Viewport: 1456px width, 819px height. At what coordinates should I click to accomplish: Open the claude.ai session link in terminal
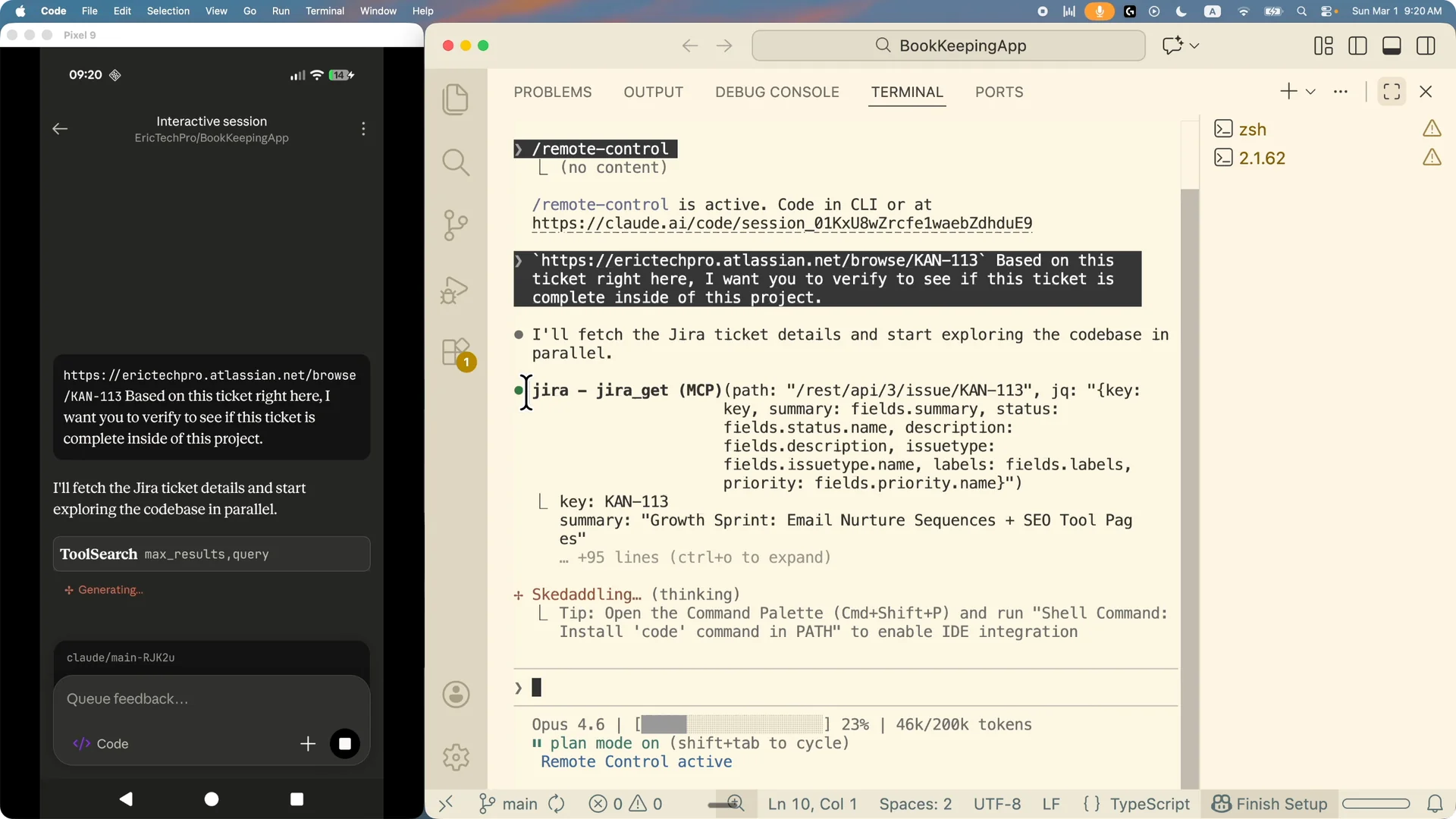[782, 224]
